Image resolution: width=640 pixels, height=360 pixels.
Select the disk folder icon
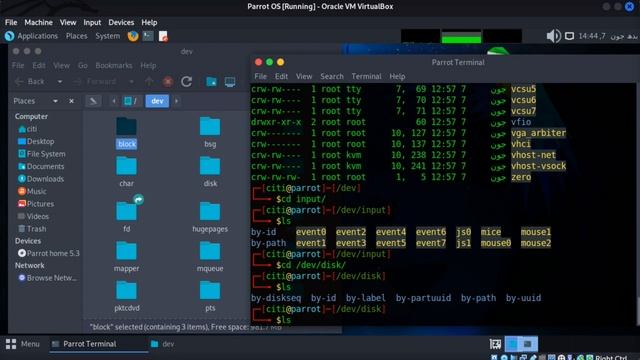click(210, 166)
